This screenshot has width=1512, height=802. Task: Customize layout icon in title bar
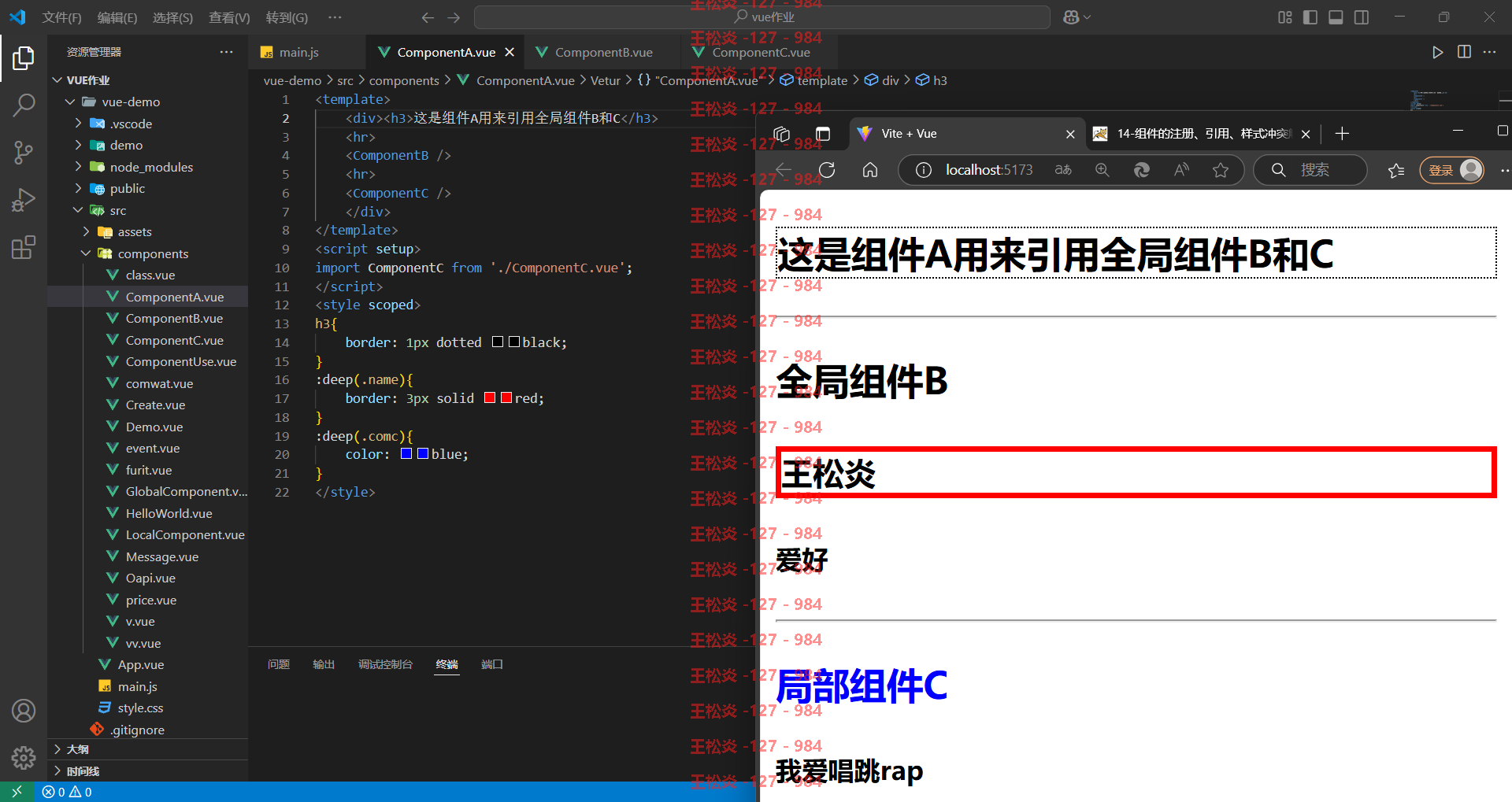click(x=1285, y=17)
